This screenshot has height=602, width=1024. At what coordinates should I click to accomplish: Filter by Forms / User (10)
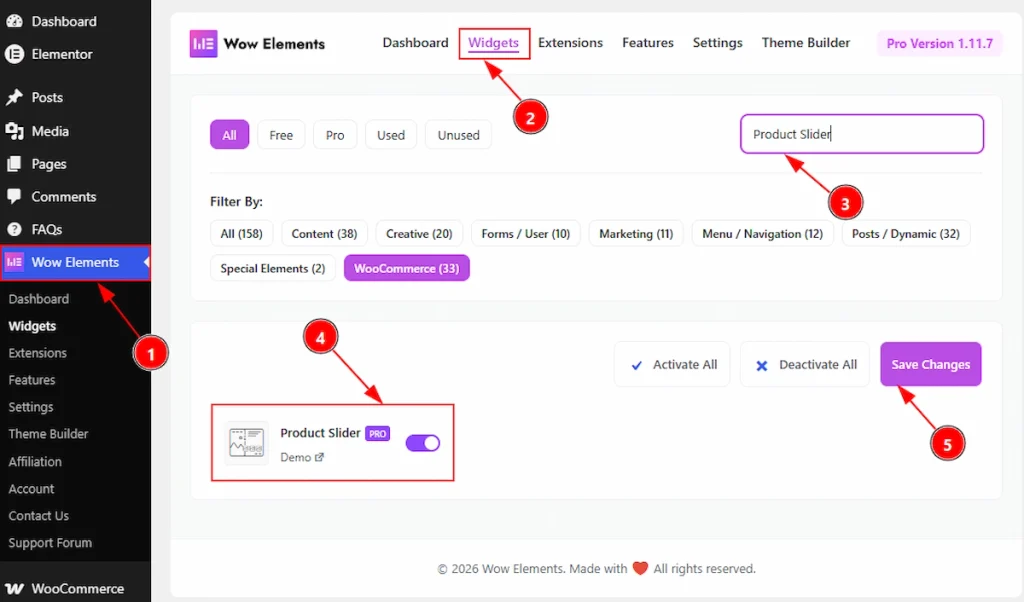pyautogui.click(x=525, y=233)
